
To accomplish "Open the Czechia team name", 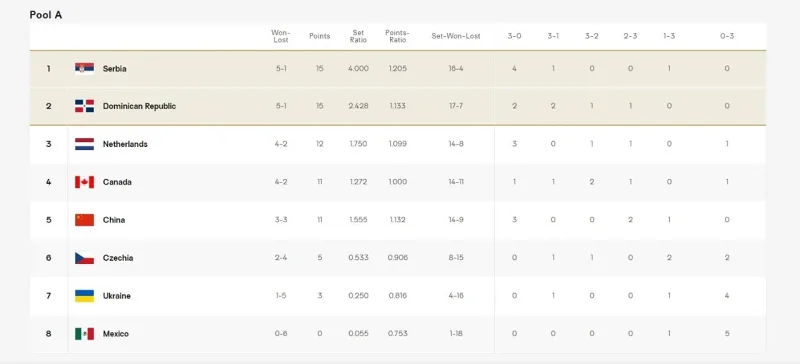I will click(x=118, y=258).
